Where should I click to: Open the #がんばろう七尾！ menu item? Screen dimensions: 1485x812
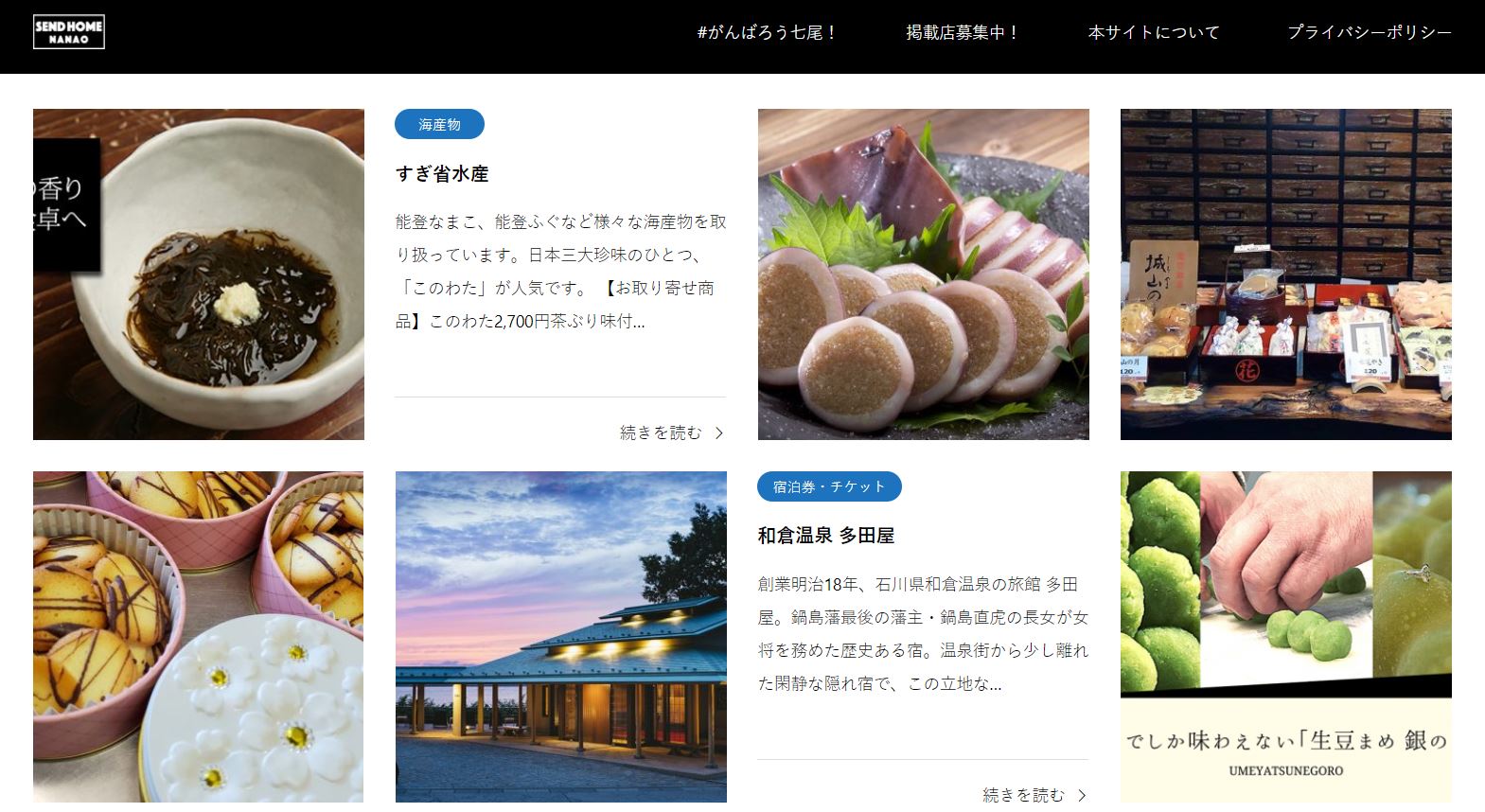click(x=768, y=32)
